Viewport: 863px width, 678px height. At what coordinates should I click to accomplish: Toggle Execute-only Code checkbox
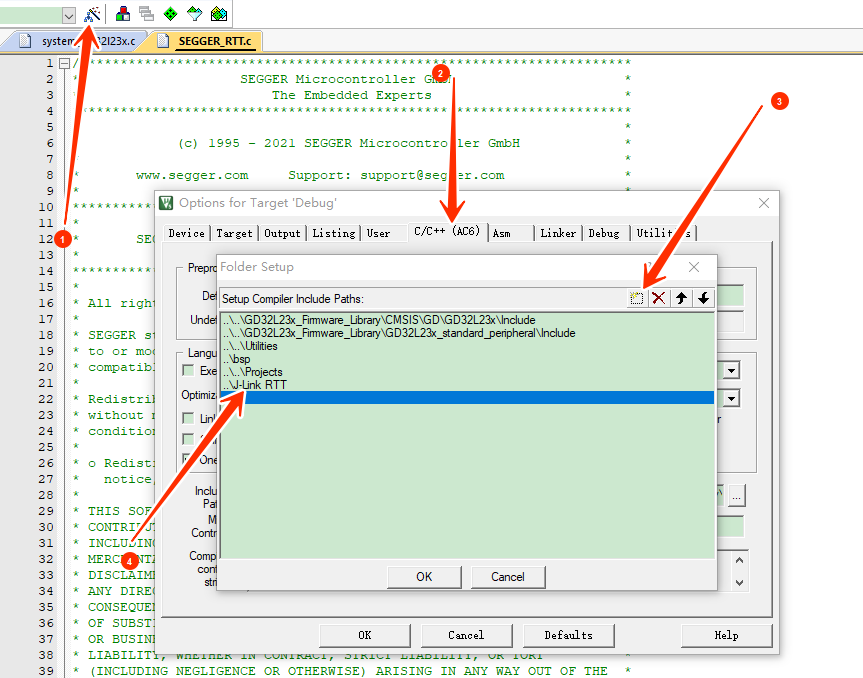[x=188, y=370]
